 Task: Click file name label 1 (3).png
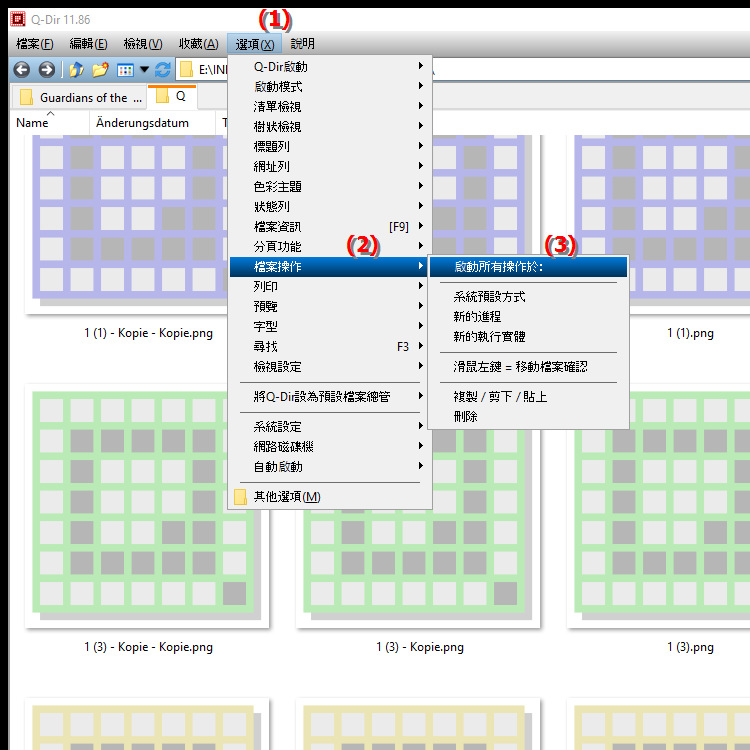[690, 647]
